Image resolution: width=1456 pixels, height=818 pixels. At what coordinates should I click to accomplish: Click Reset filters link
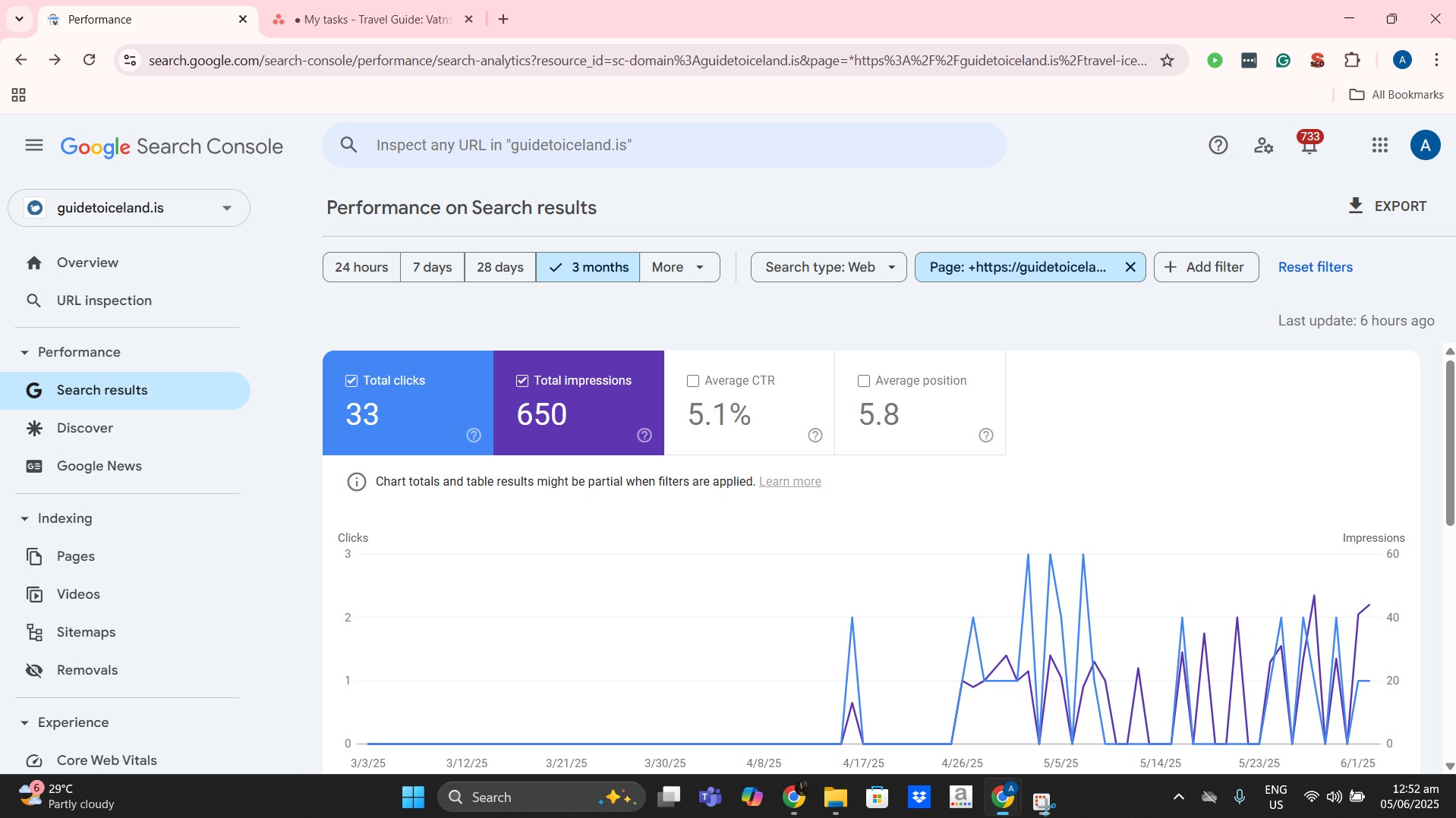pyautogui.click(x=1315, y=267)
